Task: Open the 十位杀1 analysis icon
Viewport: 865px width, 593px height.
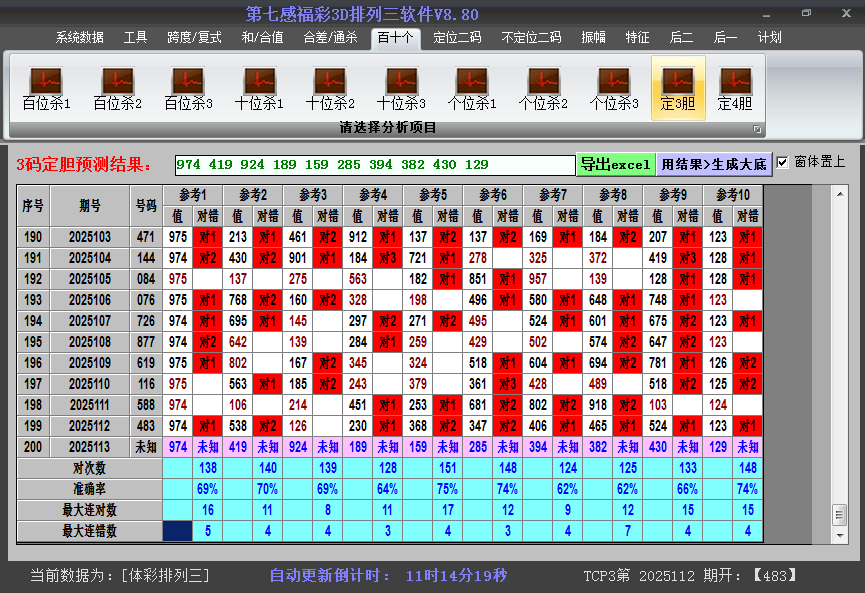Action: coord(259,89)
